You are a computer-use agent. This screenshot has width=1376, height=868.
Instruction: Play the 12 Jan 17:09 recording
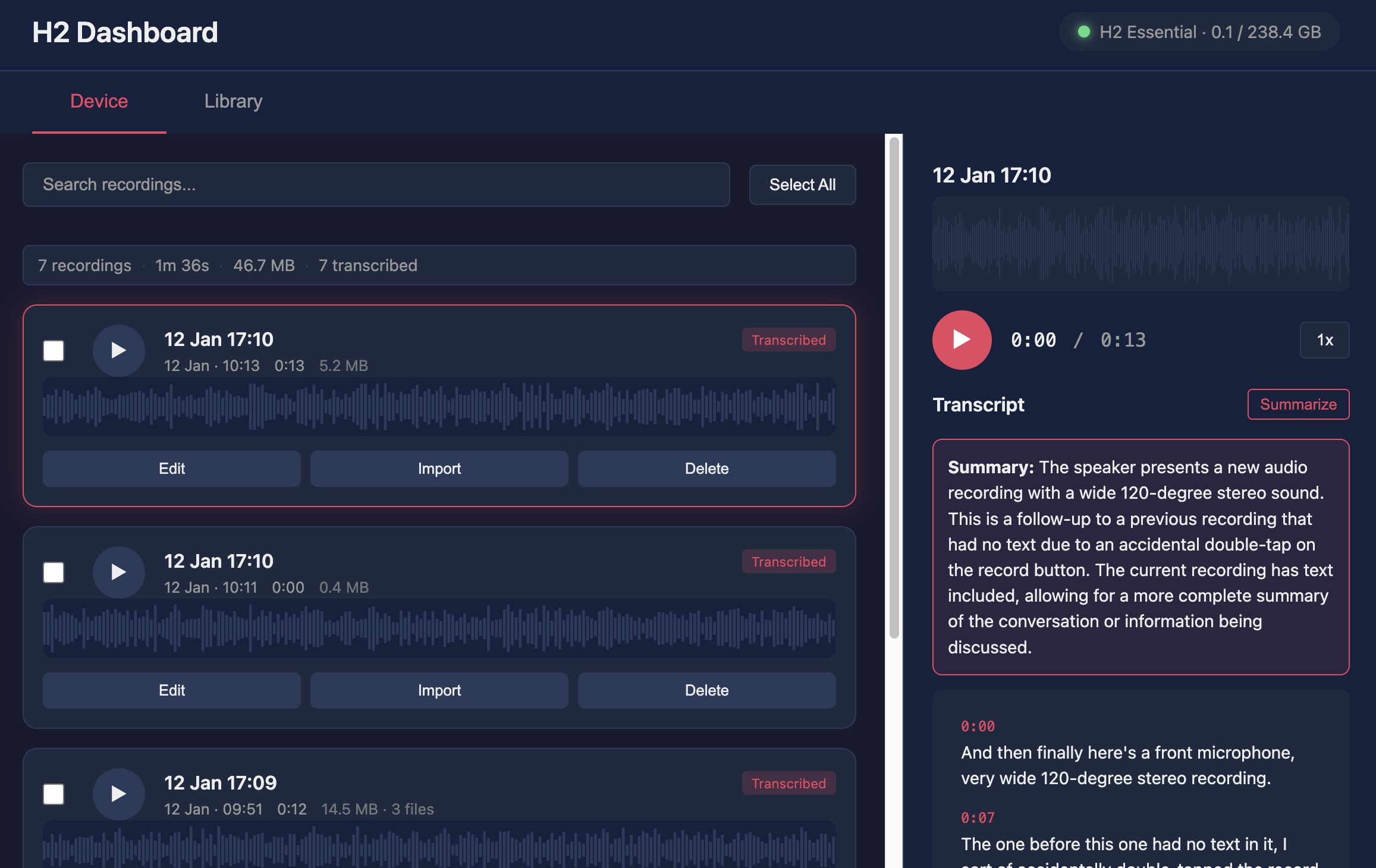(x=118, y=794)
